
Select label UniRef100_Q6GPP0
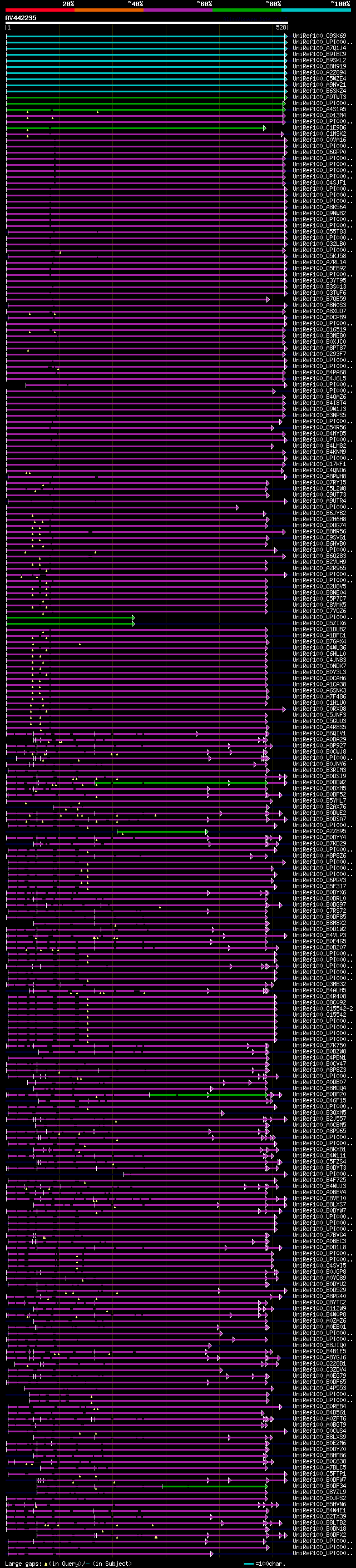click(x=319, y=152)
